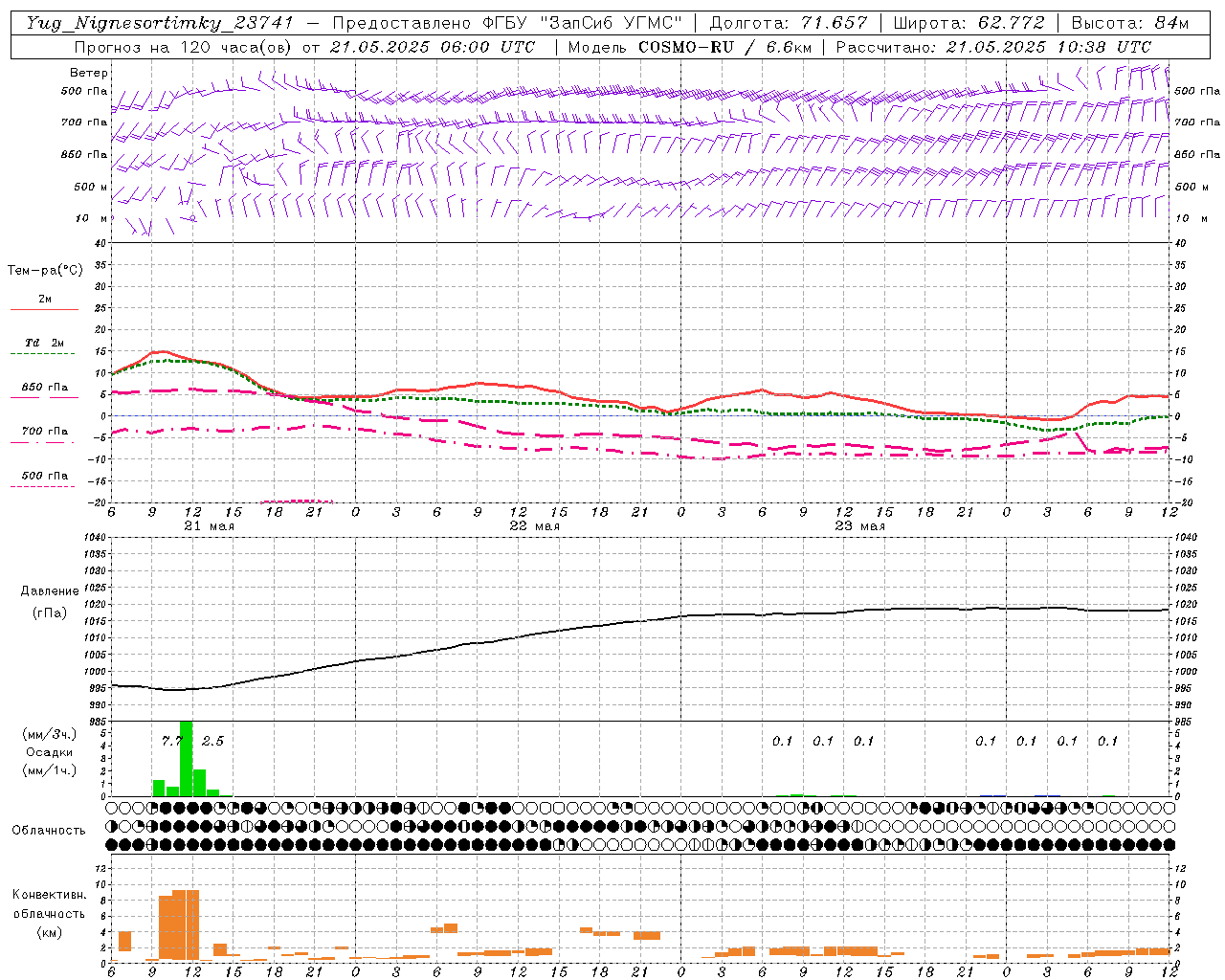Click the Тем-ра(°C) axis label
1225x980 pixels.
pos(45,271)
